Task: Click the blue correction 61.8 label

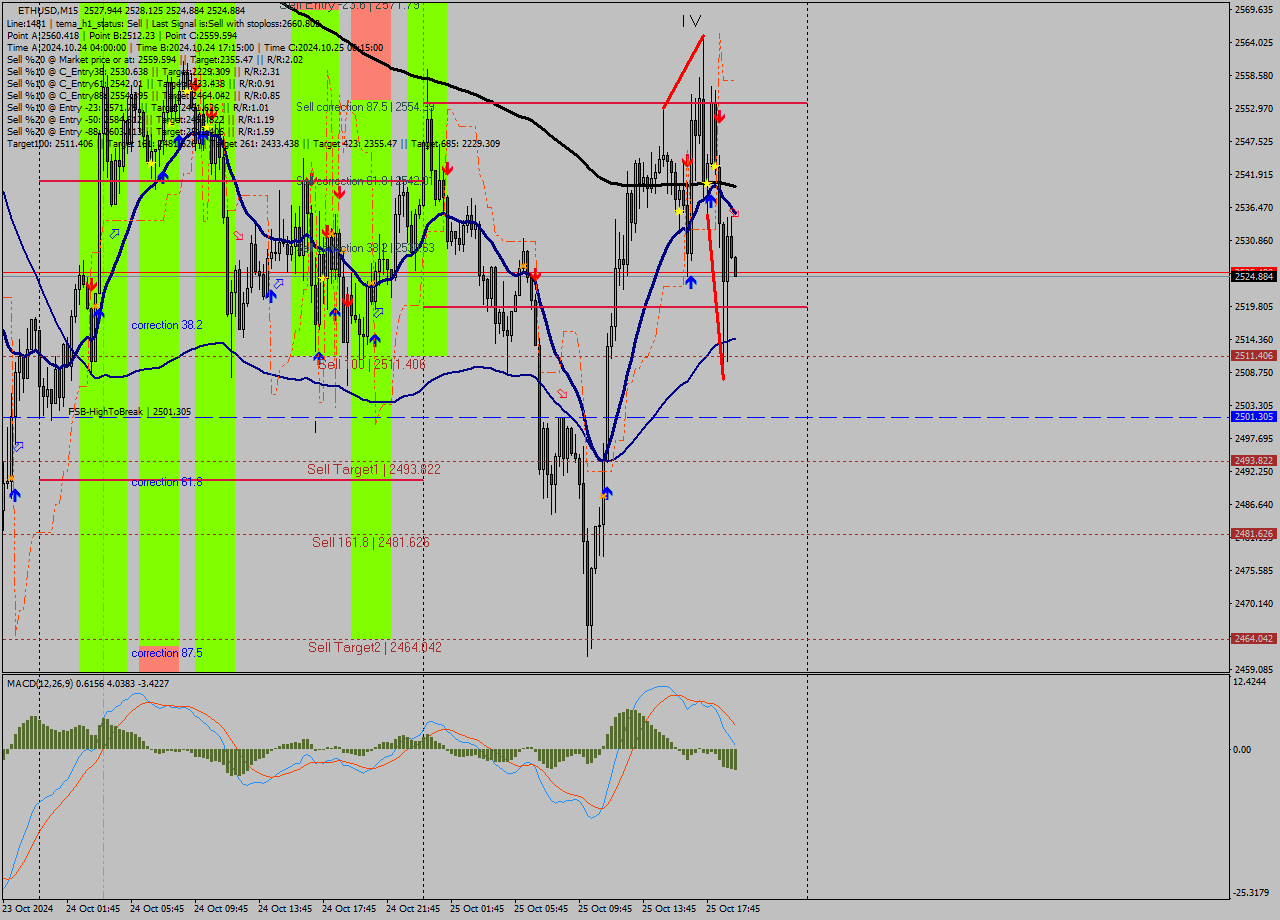Action: (x=167, y=482)
